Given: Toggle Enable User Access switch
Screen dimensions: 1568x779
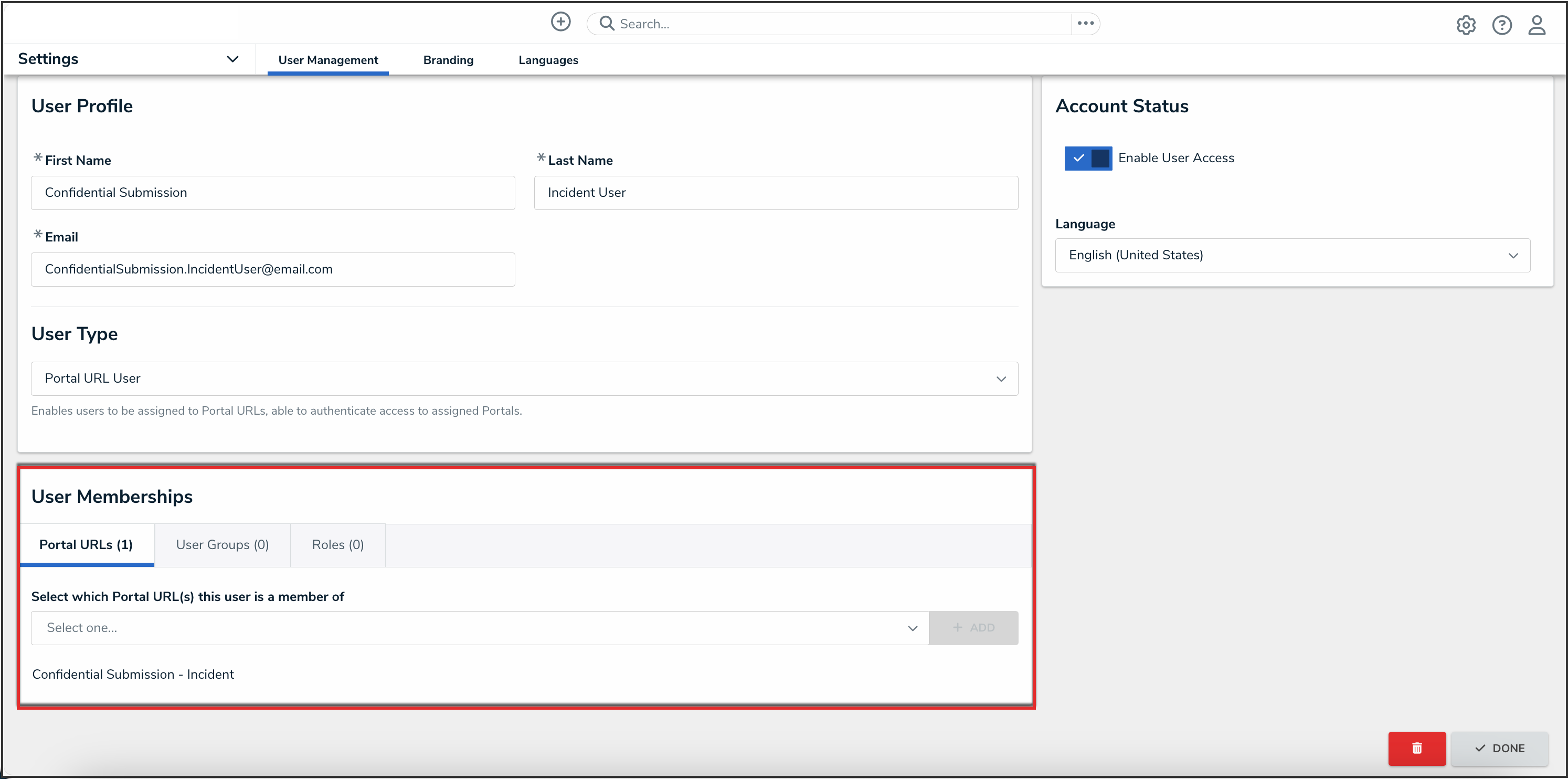Looking at the screenshot, I should click(x=1088, y=159).
